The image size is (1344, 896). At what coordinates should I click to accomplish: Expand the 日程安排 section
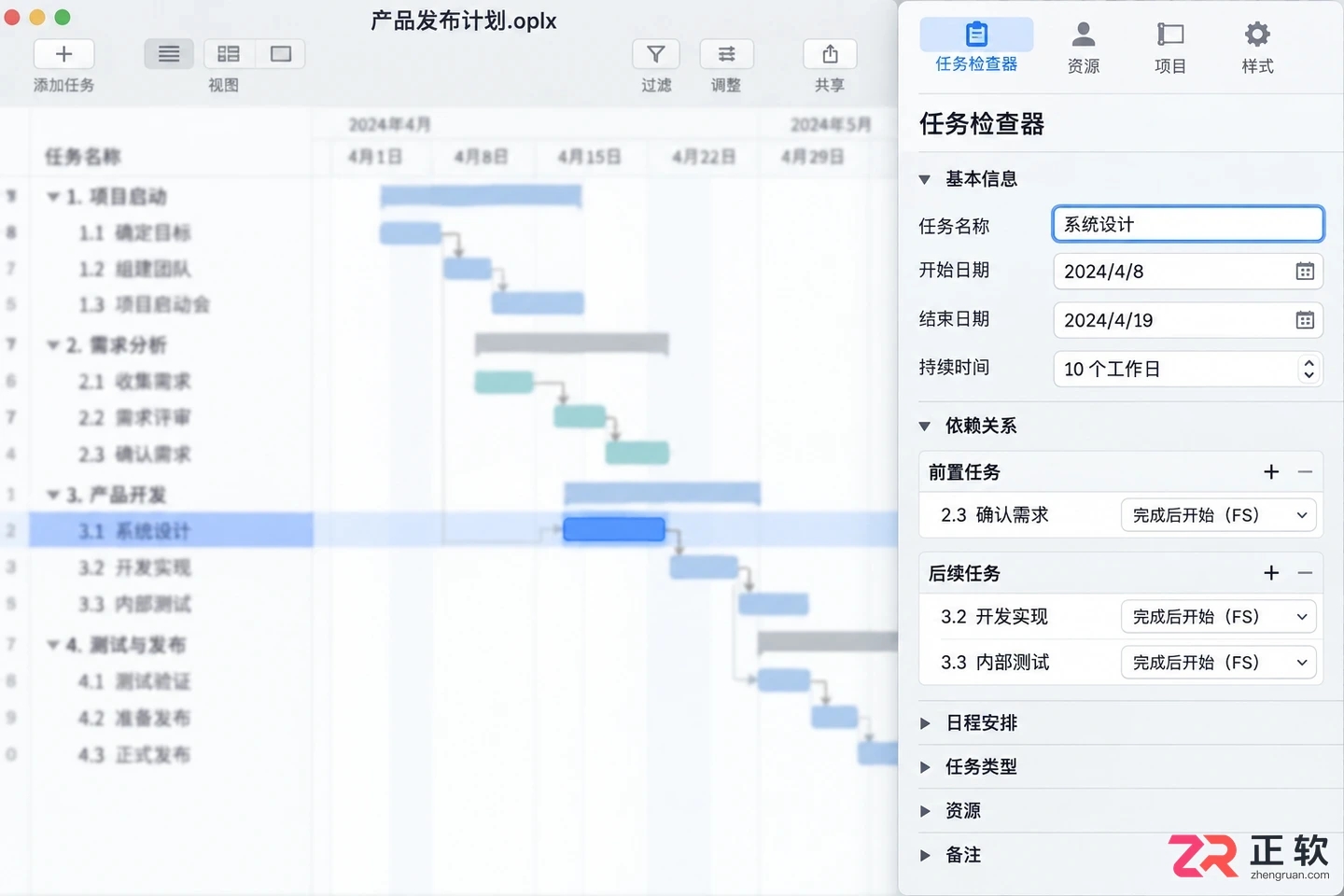click(925, 723)
